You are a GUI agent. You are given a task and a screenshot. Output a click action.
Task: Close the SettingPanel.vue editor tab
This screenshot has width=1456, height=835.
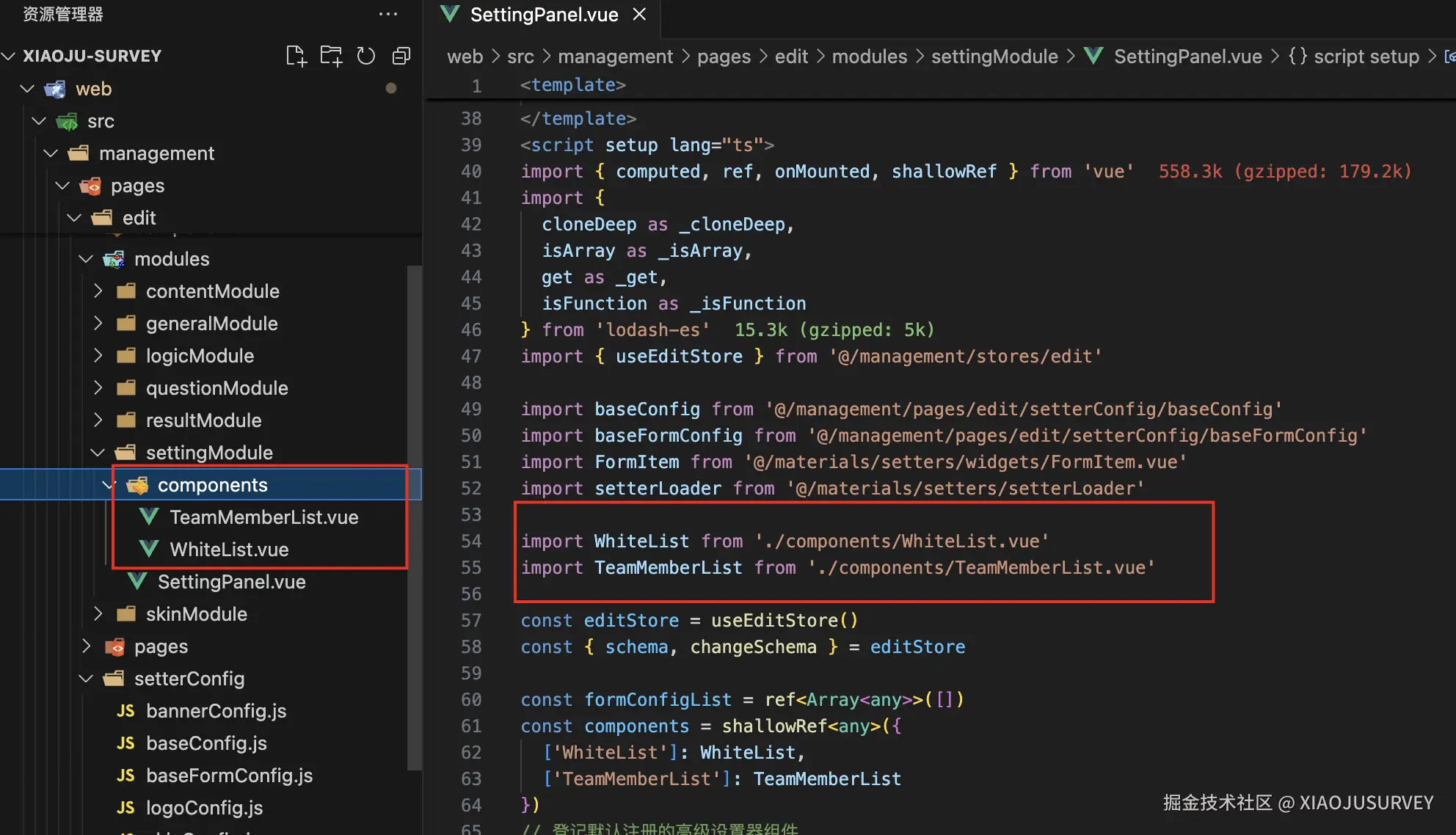639,15
